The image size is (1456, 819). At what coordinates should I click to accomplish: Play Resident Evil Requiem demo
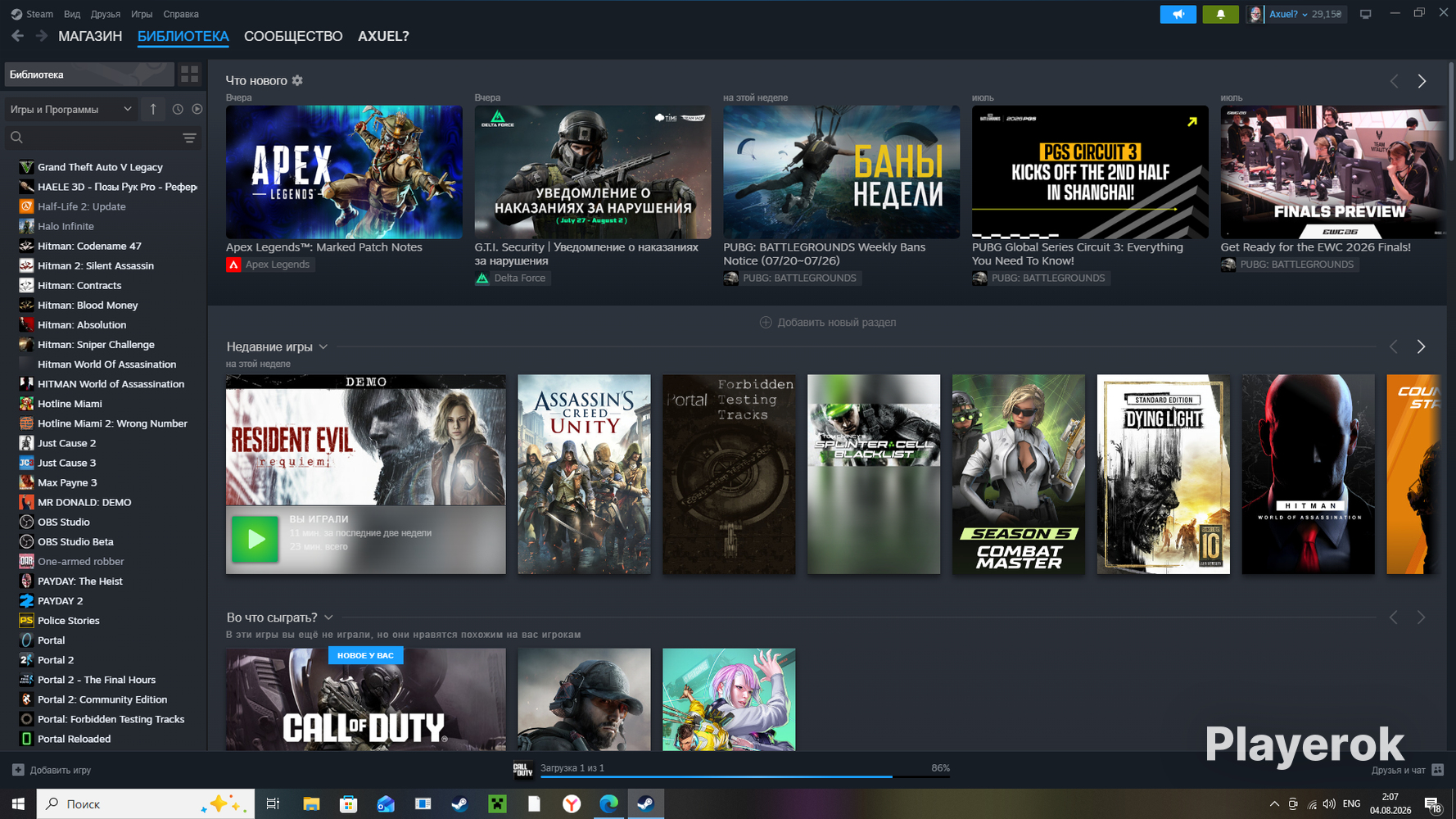coord(255,539)
